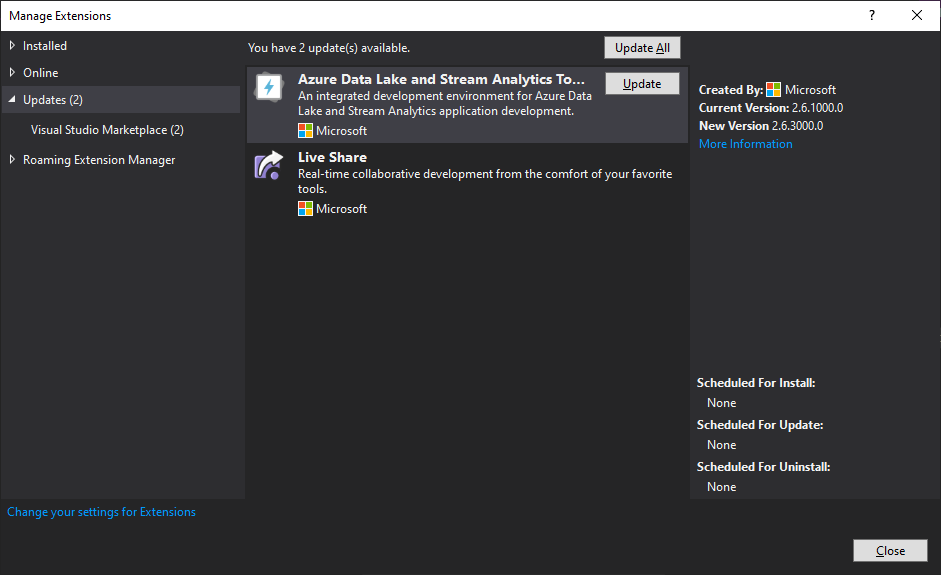Click the Live Share extension icon
Screen dimensions: 941x575
[x=269, y=165]
